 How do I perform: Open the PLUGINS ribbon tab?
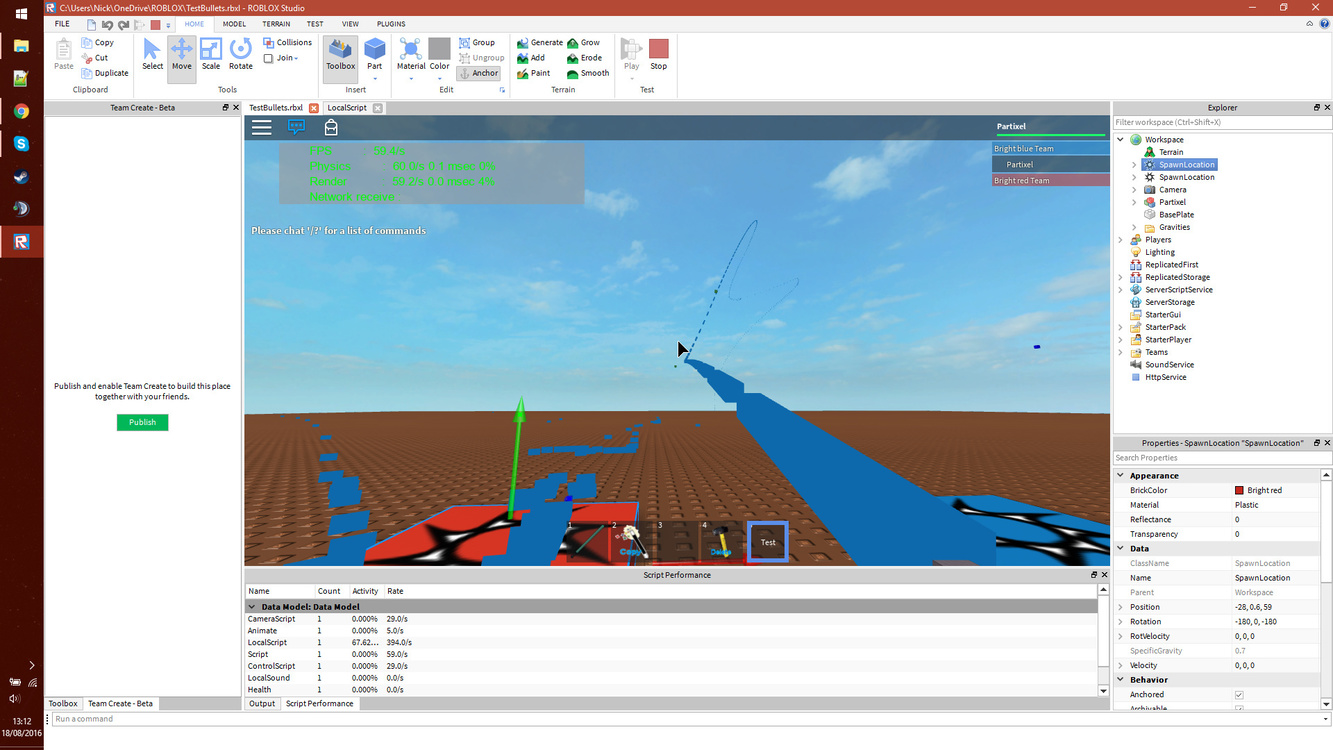pyautogui.click(x=391, y=24)
